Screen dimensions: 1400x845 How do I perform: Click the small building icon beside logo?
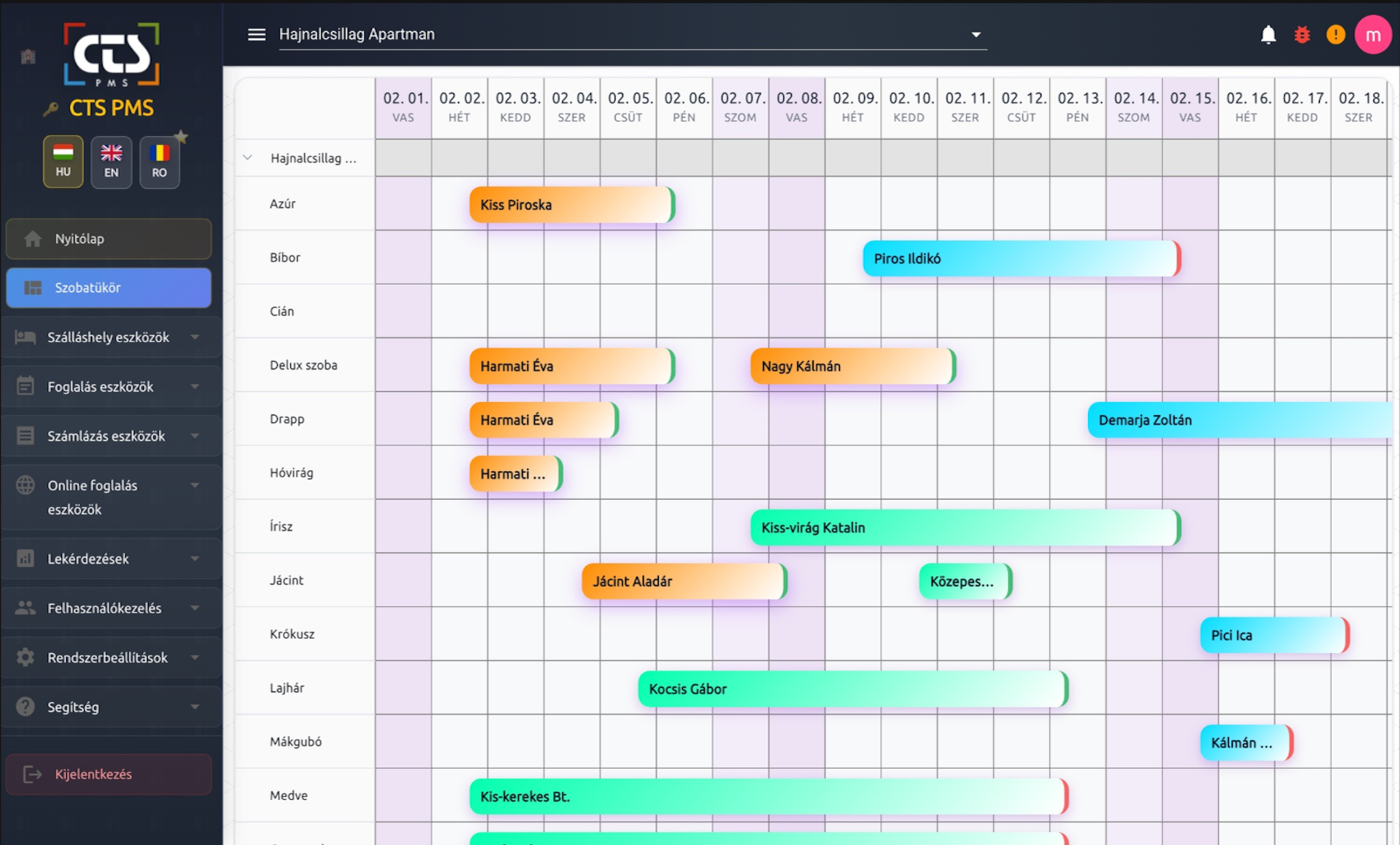click(28, 56)
